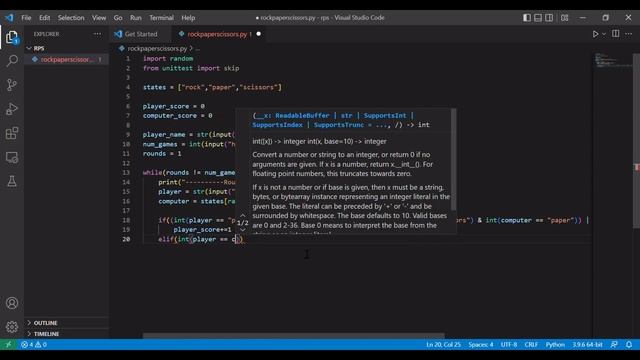Open the Explorer view in activity bar

tap(12, 37)
